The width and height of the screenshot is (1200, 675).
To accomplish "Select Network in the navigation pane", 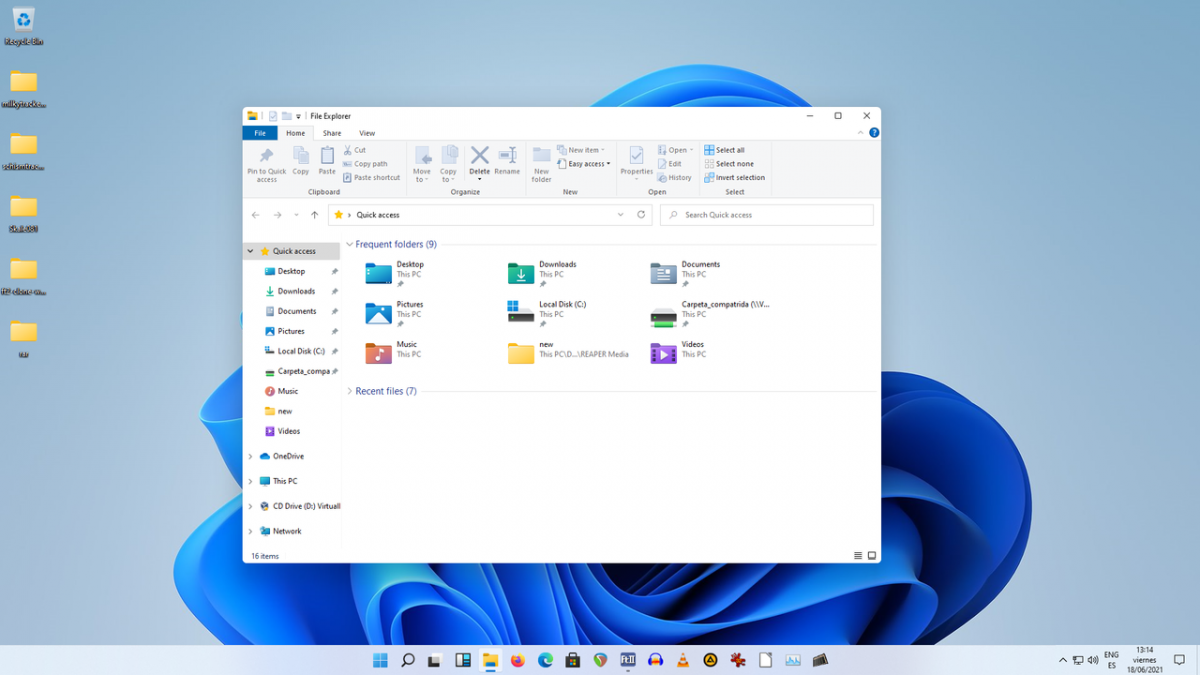I will tap(287, 531).
